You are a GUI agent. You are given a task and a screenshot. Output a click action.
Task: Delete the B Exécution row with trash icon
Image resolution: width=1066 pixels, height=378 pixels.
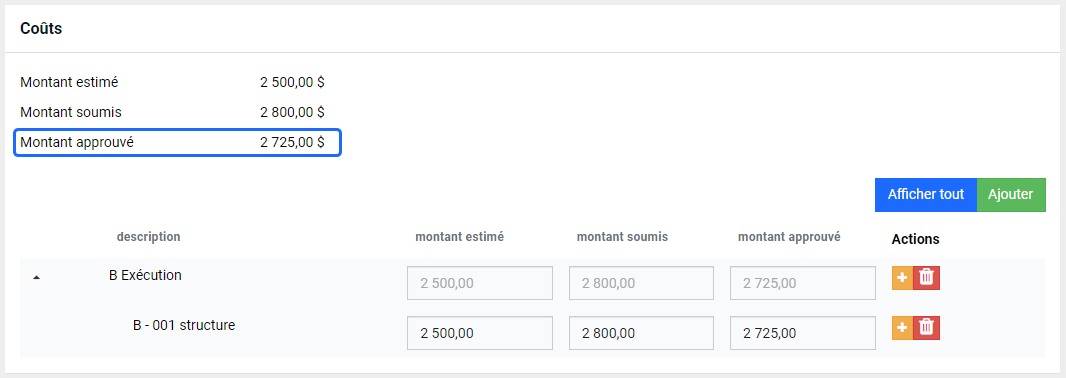[x=926, y=278]
